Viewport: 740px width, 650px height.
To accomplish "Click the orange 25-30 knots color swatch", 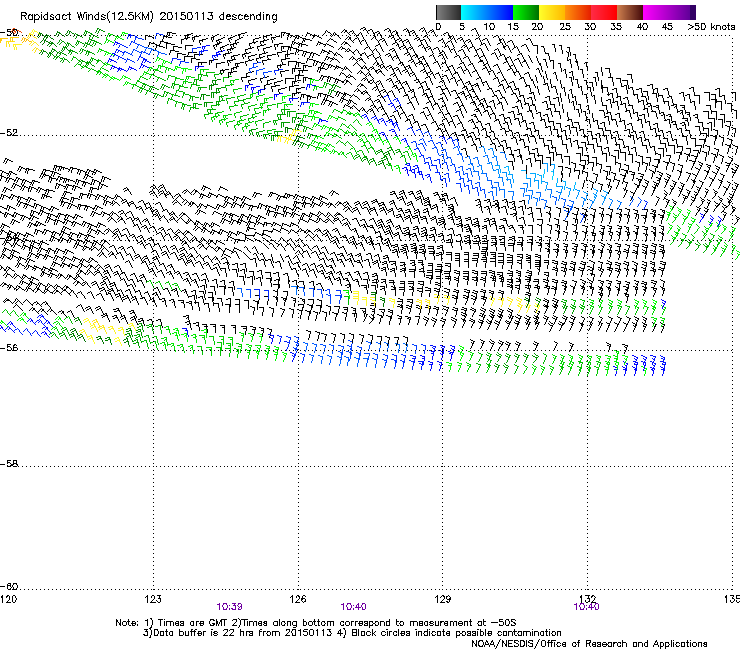I will tap(578, 12).
